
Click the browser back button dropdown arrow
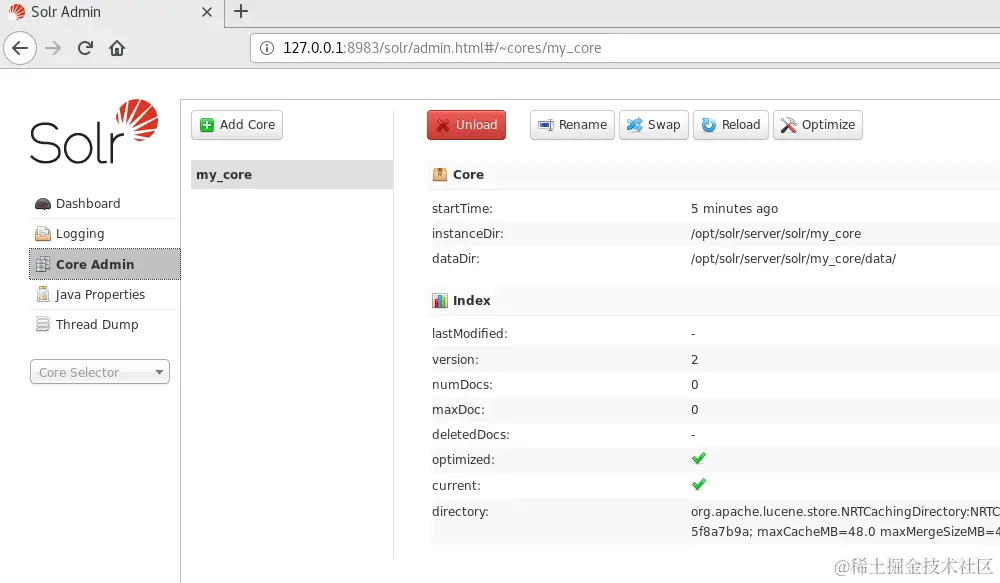coord(20,47)
